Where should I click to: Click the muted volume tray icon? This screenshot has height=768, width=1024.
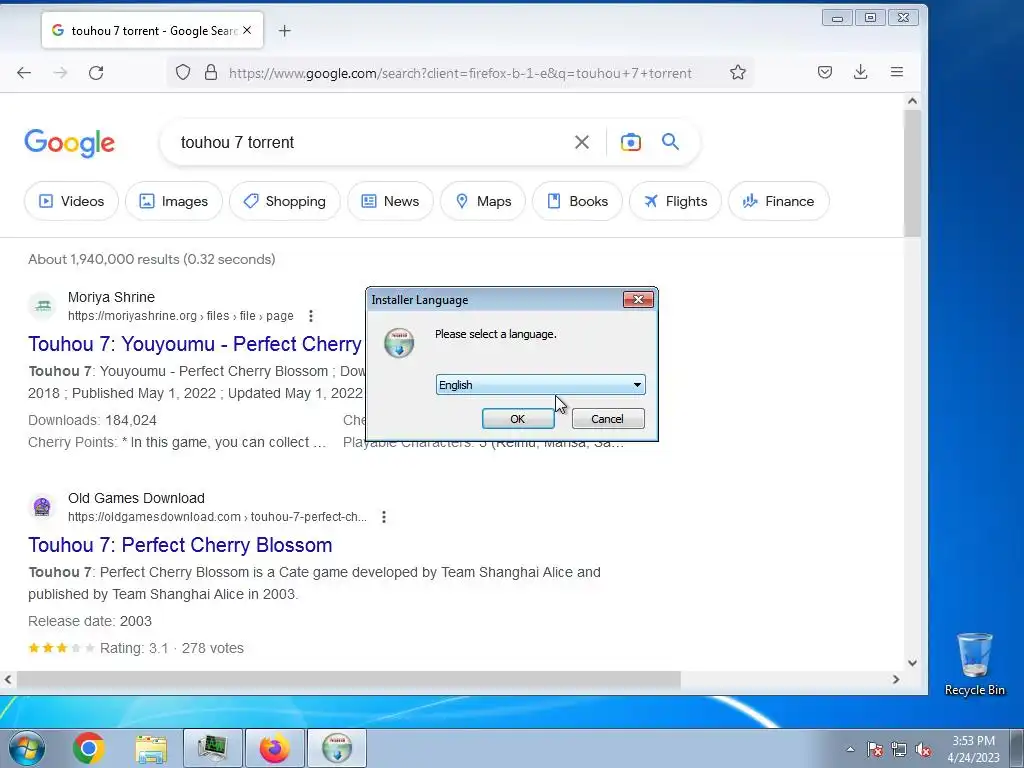923,749
